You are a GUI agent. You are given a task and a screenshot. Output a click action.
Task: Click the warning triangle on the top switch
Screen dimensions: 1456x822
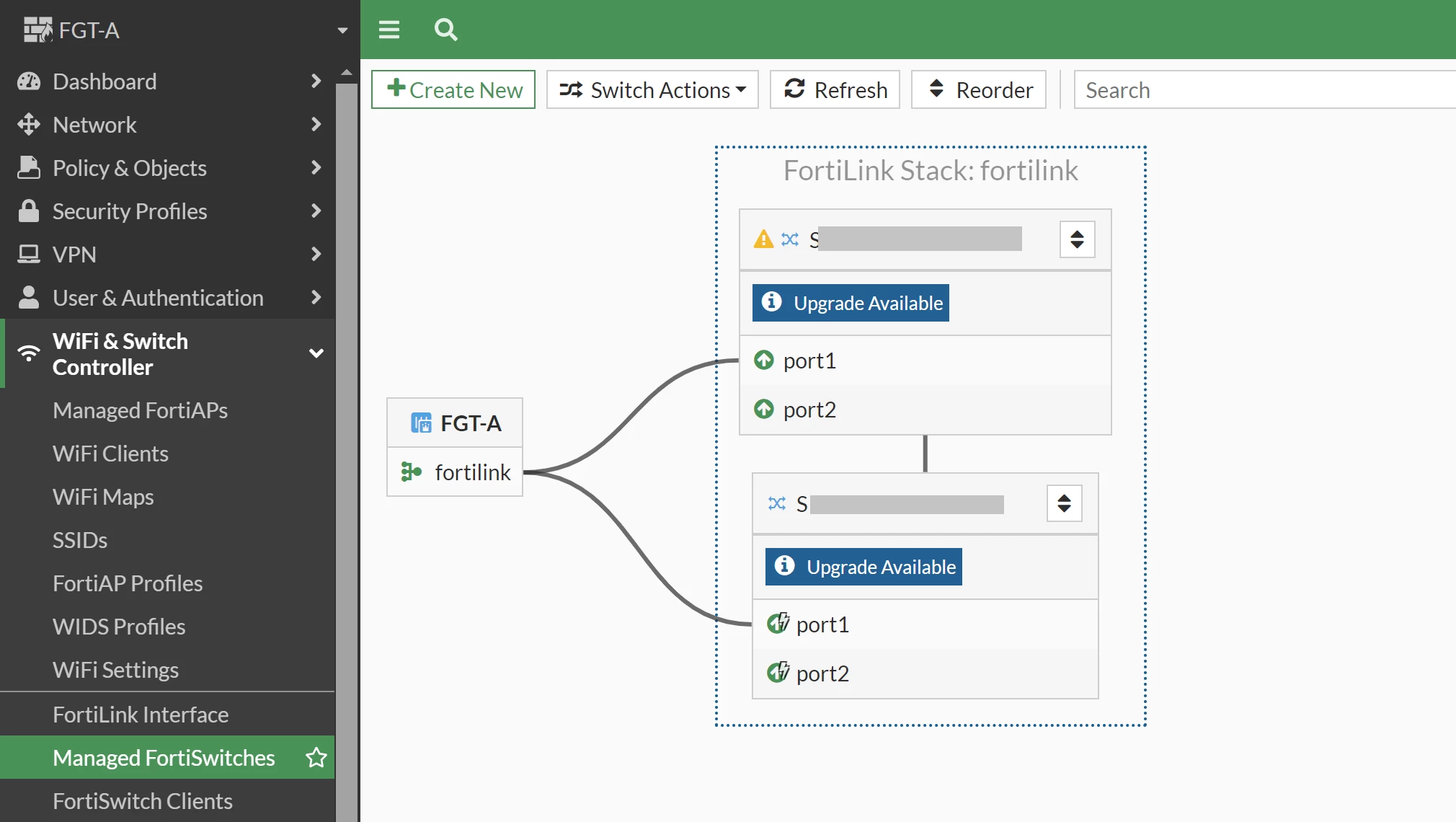pos(763,239)
